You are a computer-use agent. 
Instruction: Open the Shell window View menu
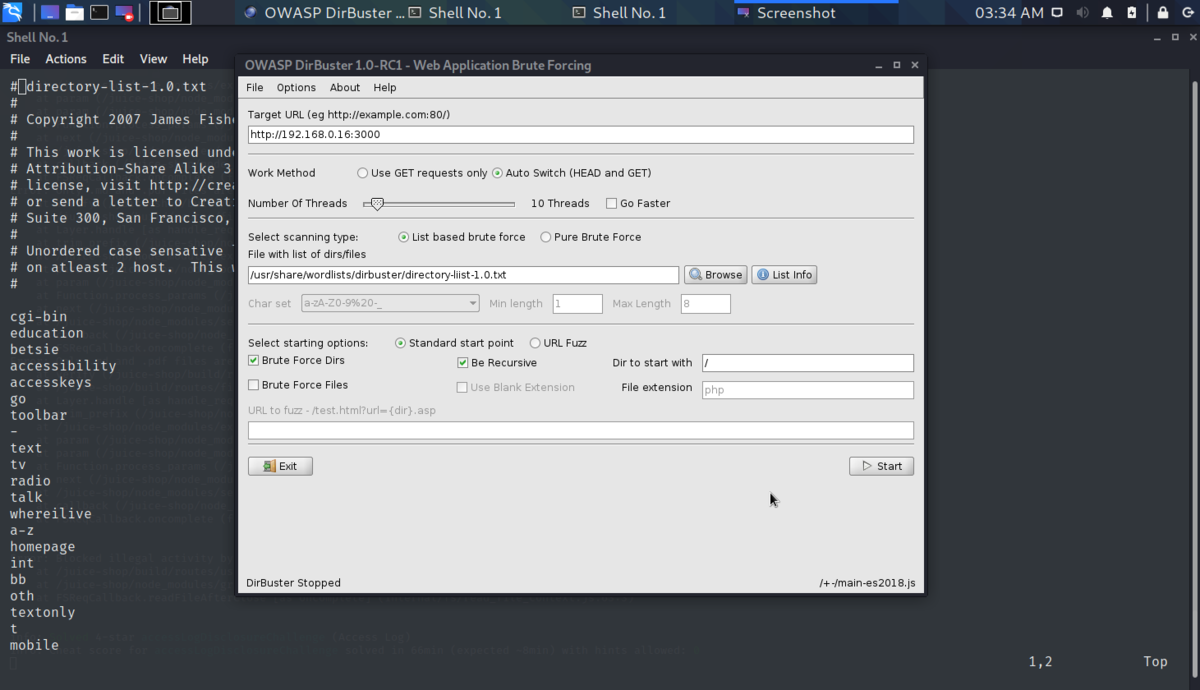[x=153, y=59]
